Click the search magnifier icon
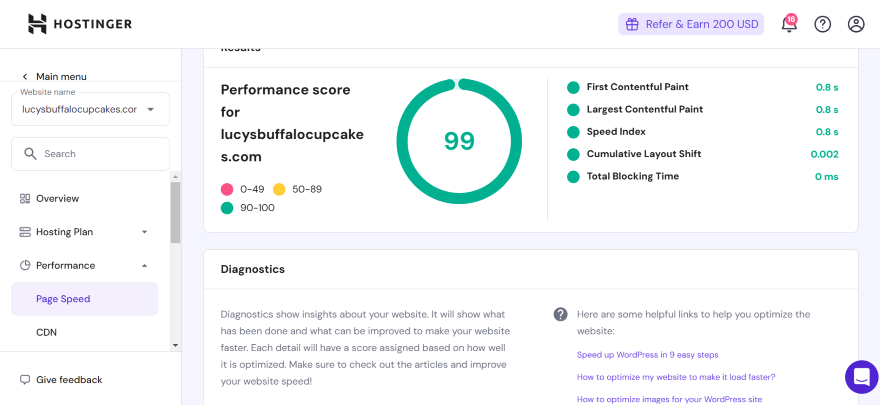 coord(30,154)
